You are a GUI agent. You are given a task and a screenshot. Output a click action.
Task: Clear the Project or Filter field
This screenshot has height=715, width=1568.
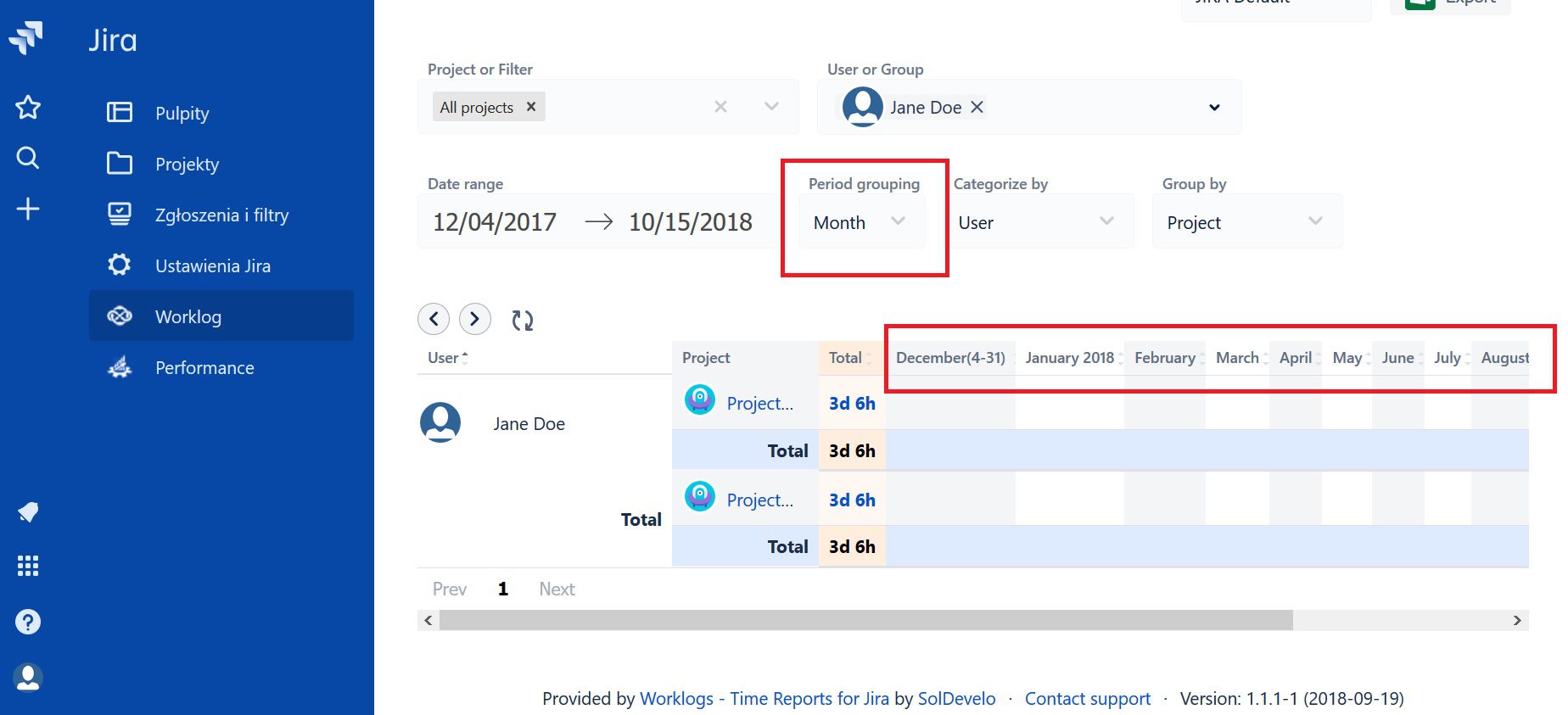coord(720,107)
